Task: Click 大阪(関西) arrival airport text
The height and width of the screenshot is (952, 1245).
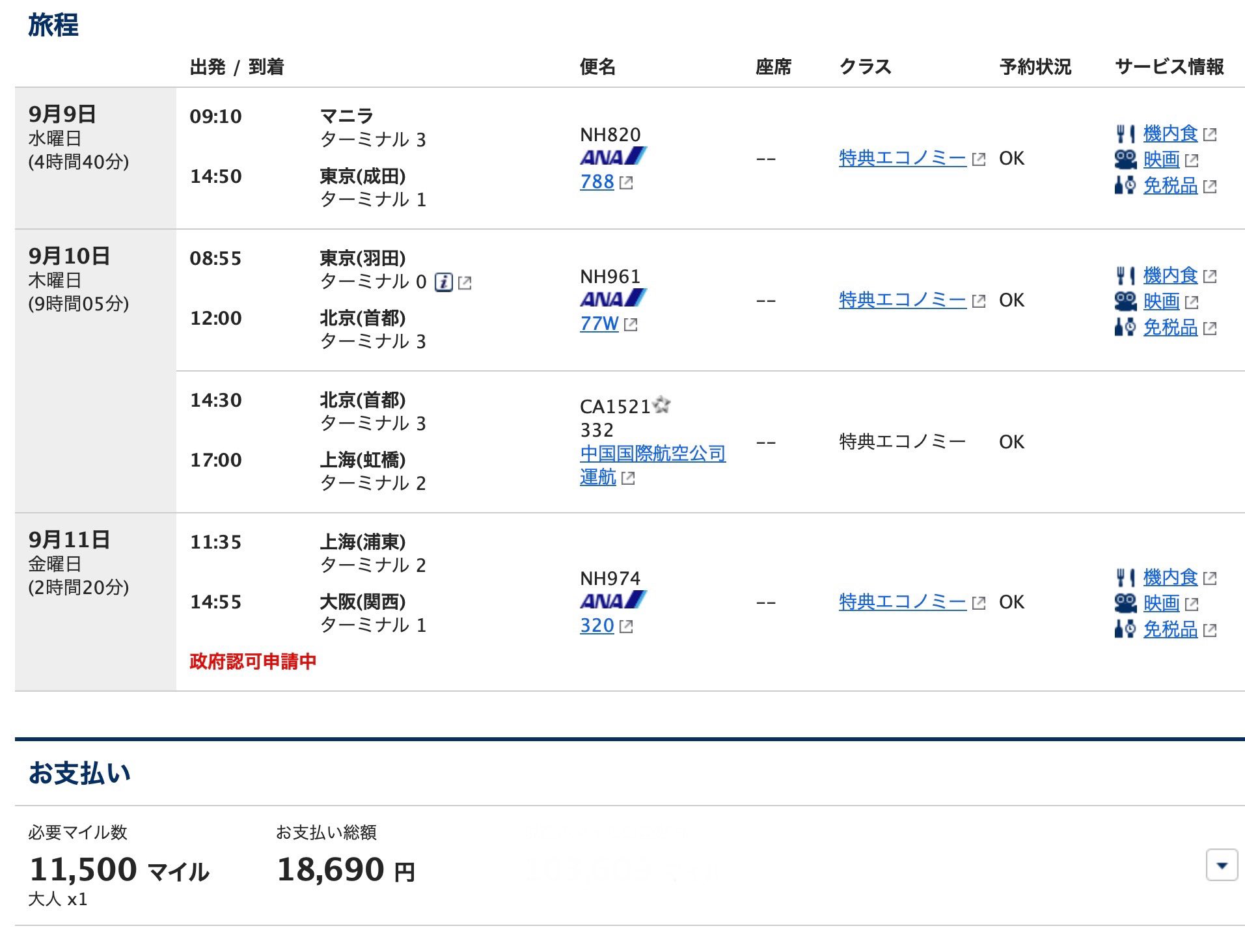Action: [363, 602]
